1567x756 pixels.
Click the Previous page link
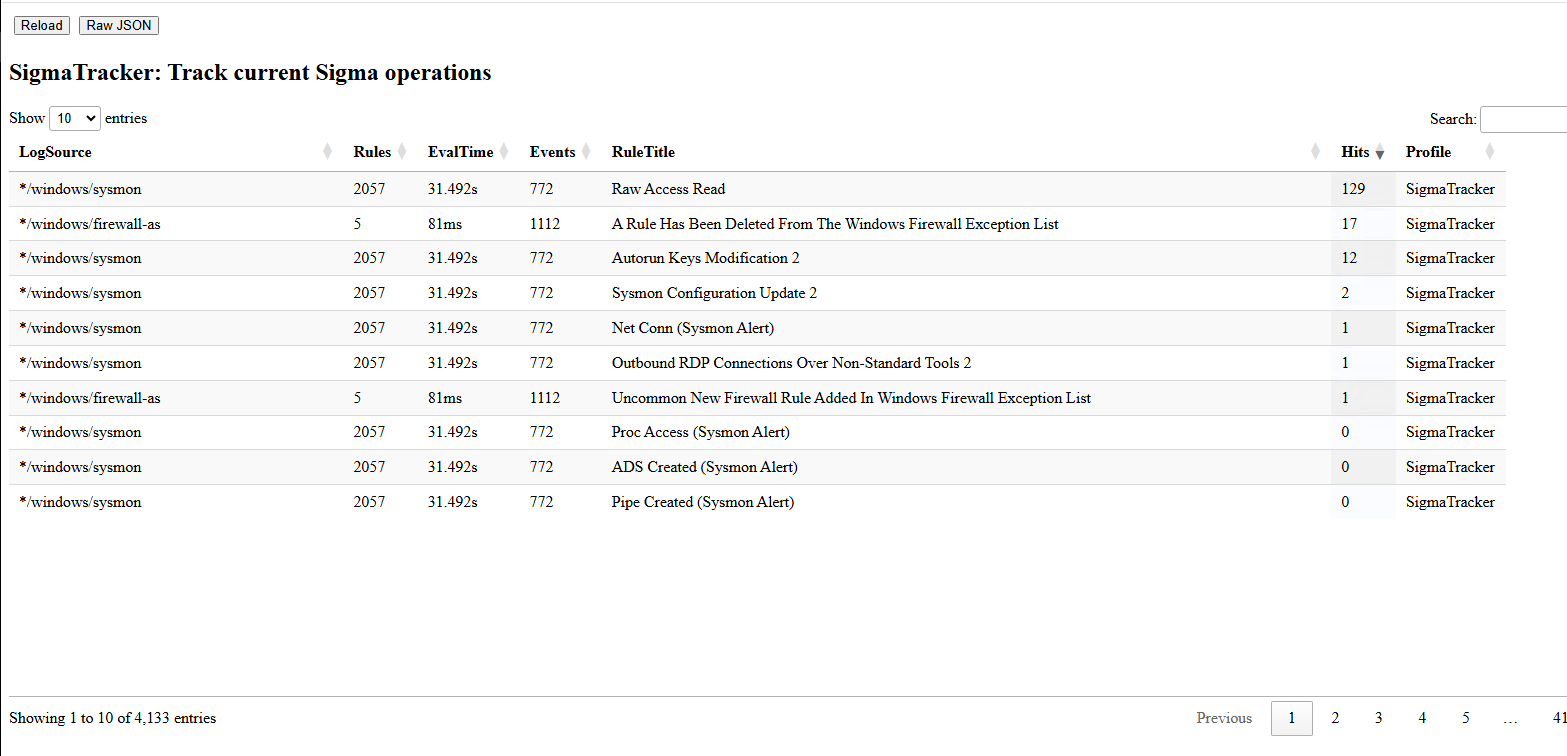coord(1224,718)
